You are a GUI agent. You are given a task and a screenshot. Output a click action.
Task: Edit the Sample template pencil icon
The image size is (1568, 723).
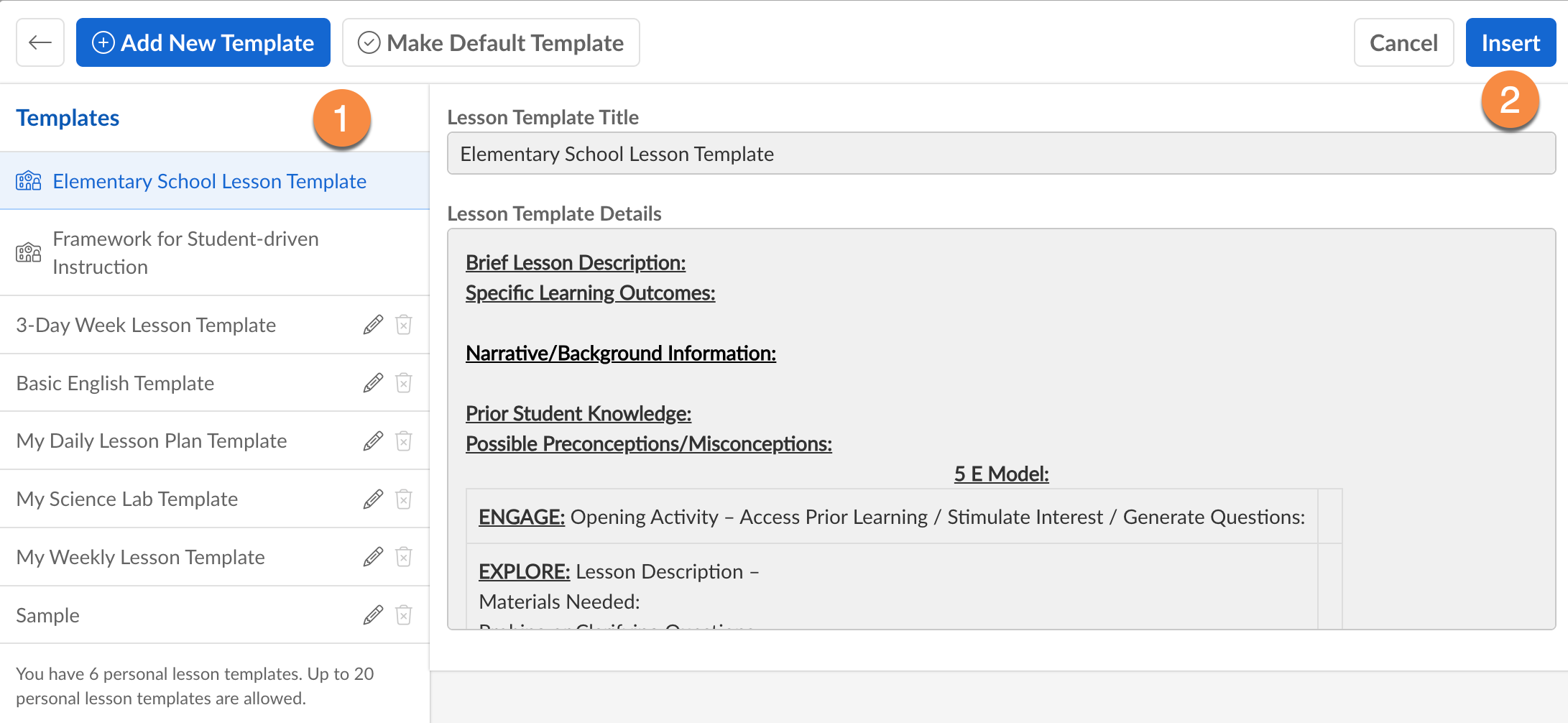point(373,615)
